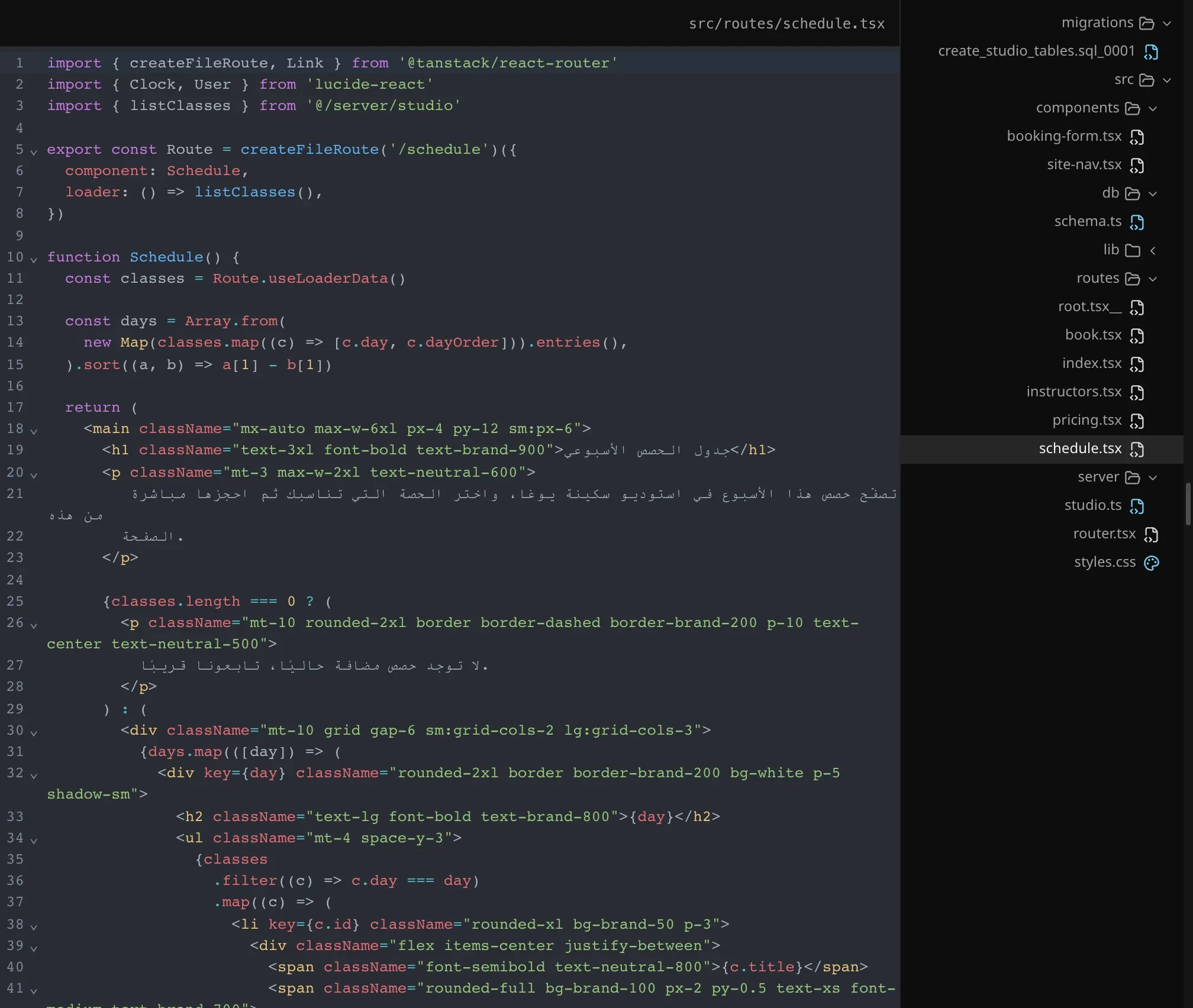Collapse the routes folder chevron
The image size is (1193, 1008).
coord(1153,279)
